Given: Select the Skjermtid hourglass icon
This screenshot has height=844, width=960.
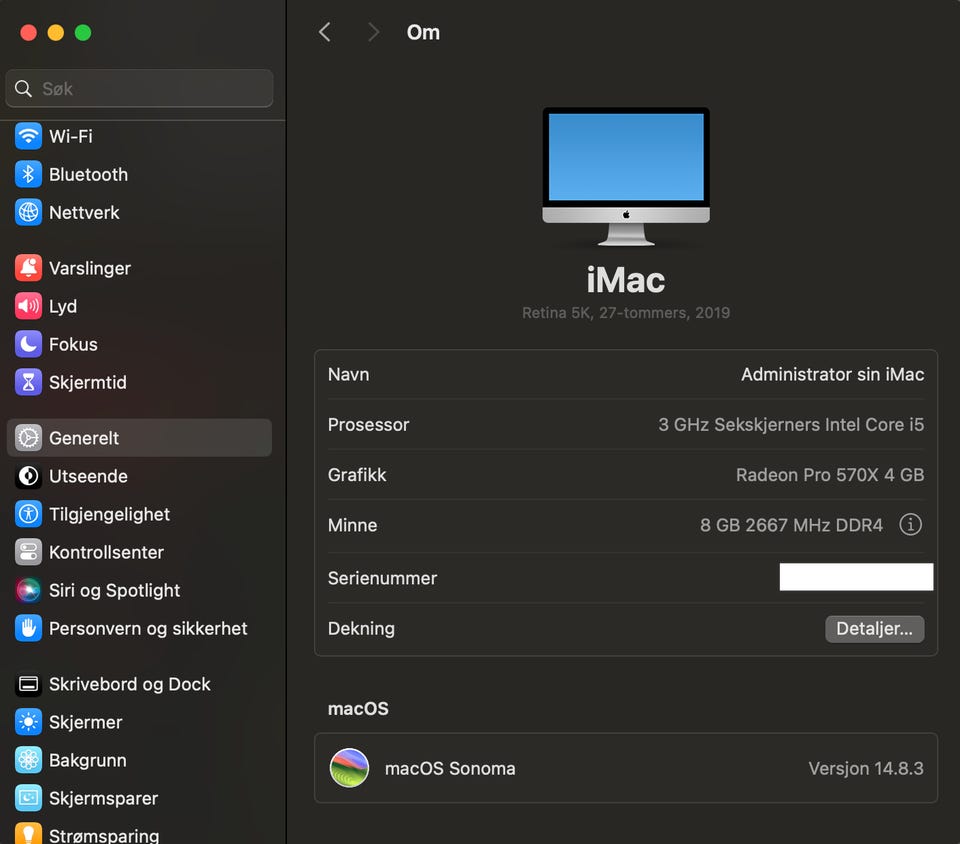Looking at the screenshot, I should coord(28,383).
